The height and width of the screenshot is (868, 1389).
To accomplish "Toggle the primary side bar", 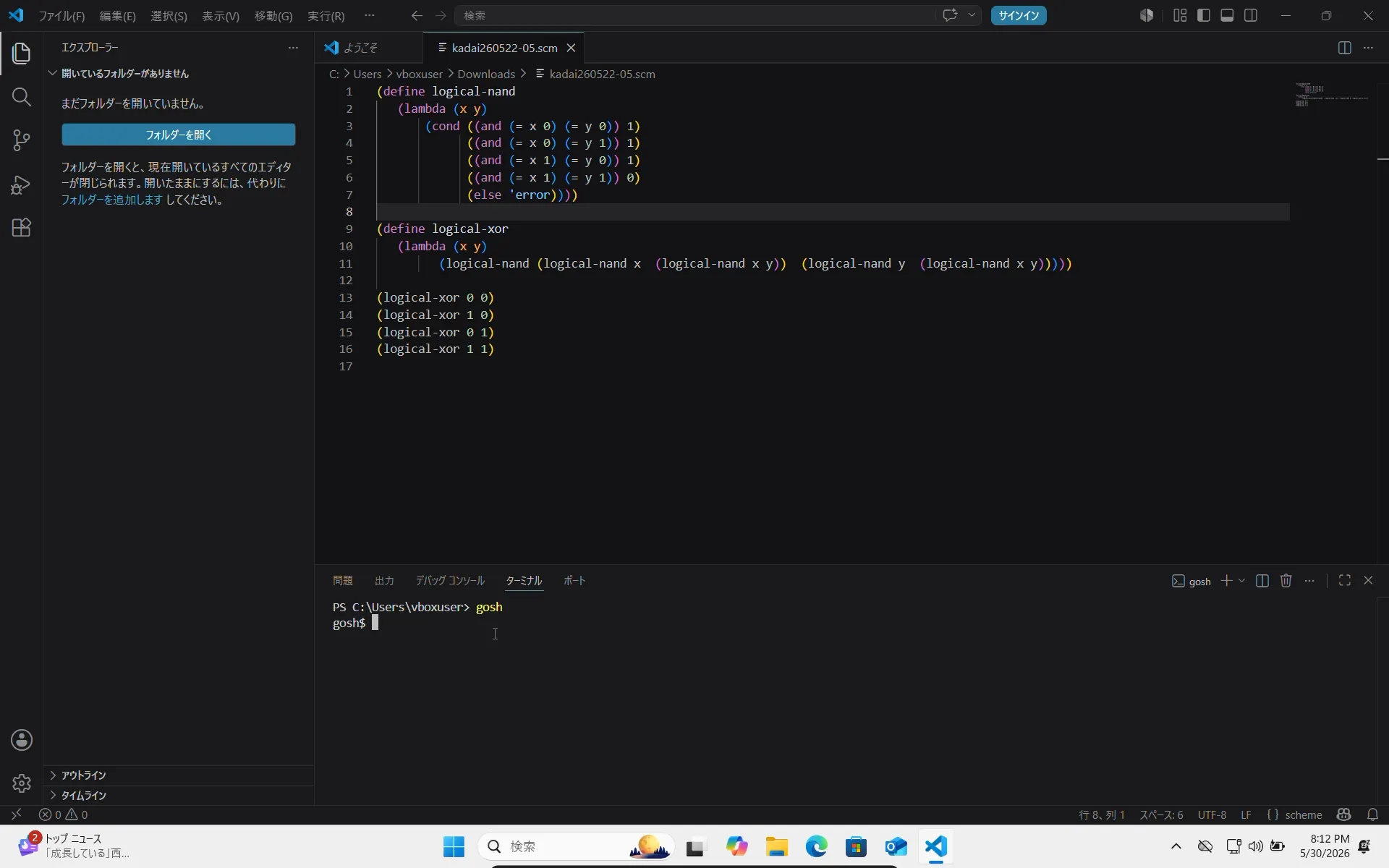I will tap(1204, 15).
